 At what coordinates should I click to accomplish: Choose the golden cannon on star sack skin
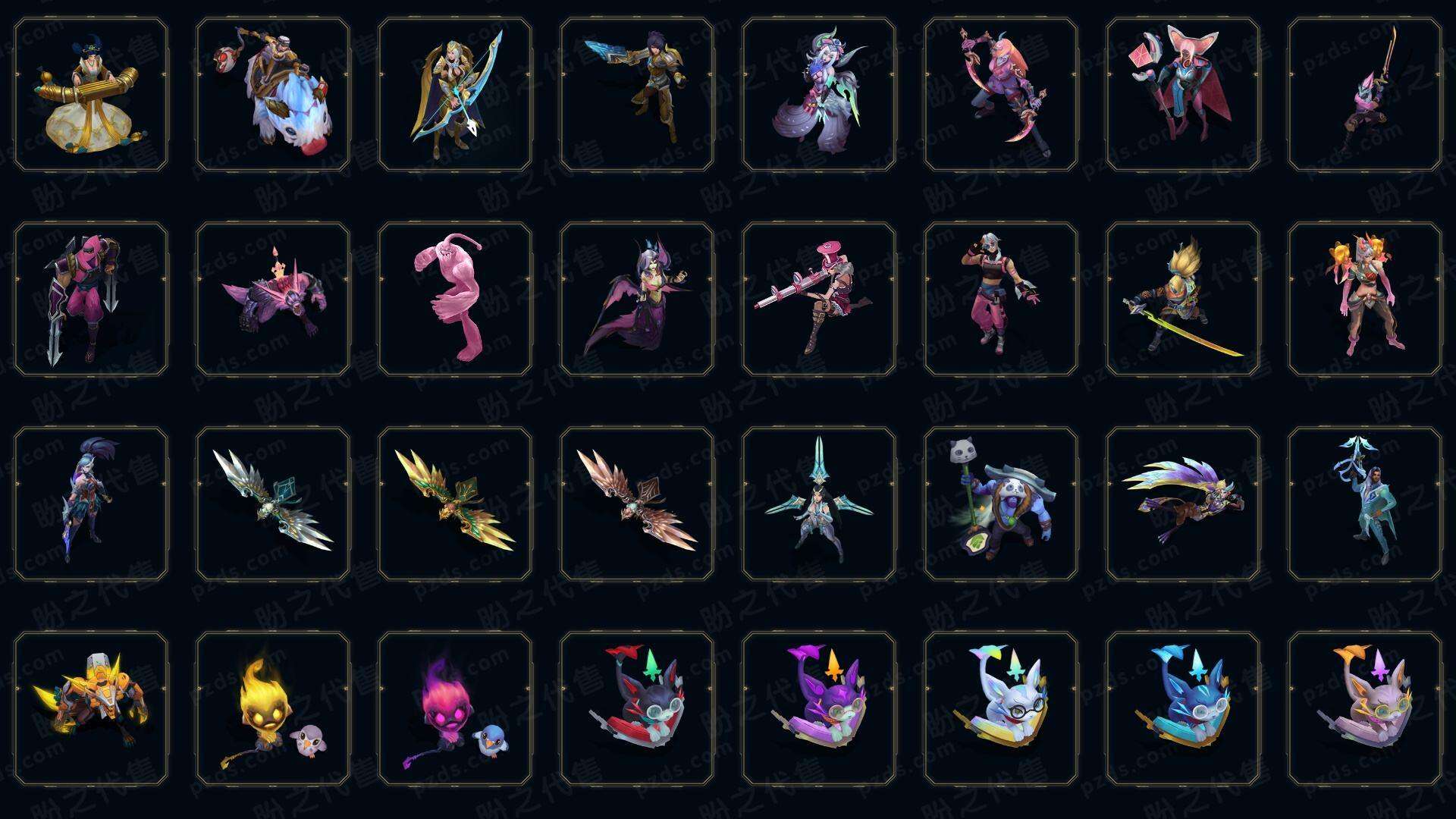(x=91, y=95)
